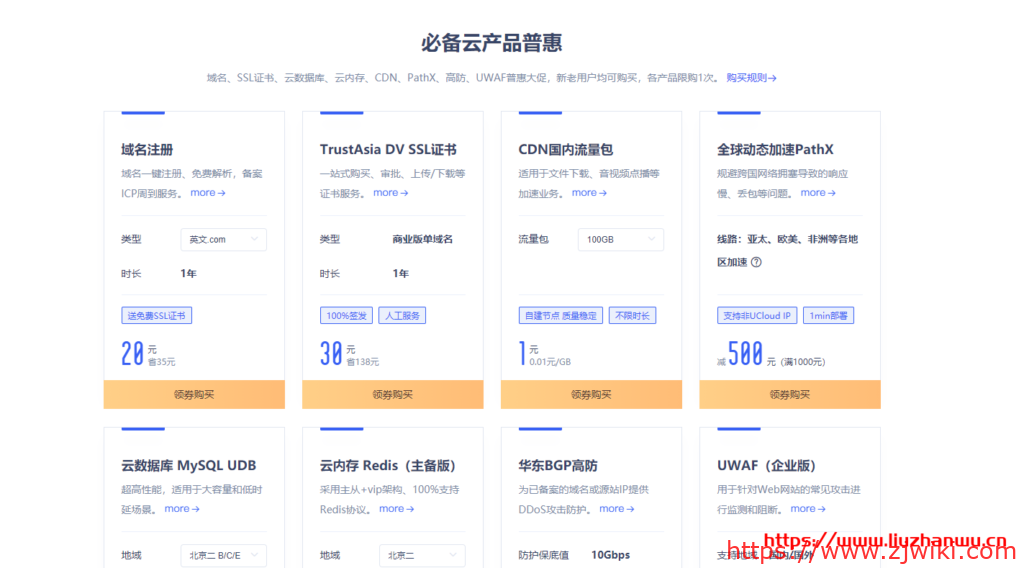
Task: Click the 全球动态加速PathX title
Action: coord(775,150)
